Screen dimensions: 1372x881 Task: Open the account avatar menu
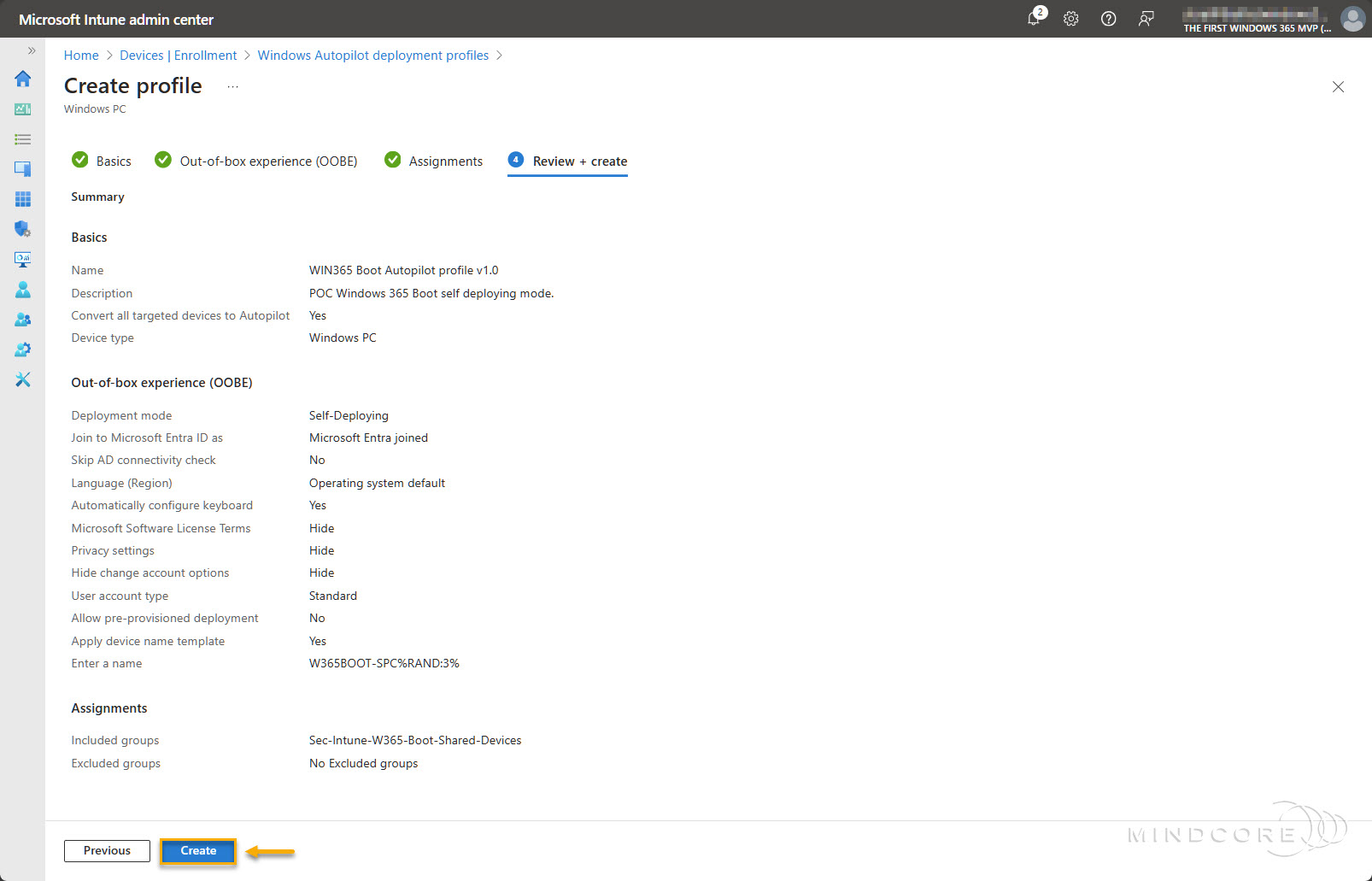point(1352,19)
